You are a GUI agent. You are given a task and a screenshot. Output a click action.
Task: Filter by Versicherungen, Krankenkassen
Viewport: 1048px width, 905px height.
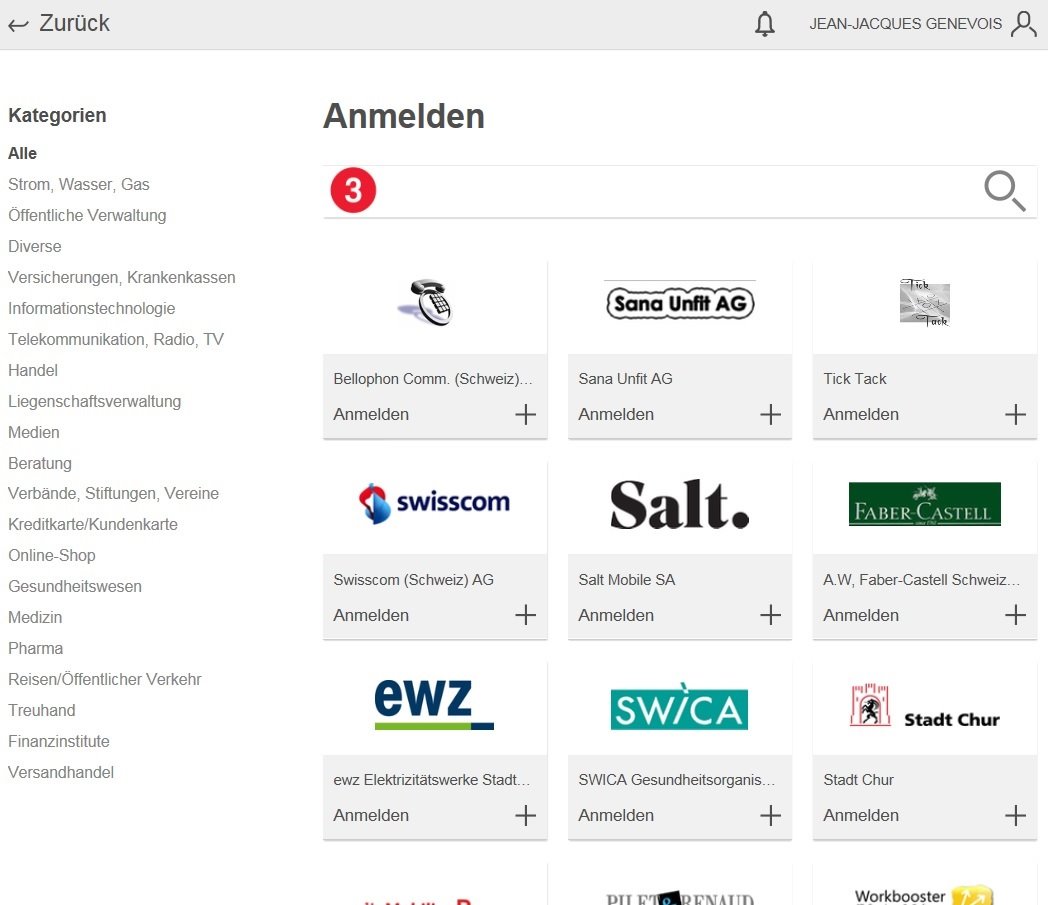(122, 277)
